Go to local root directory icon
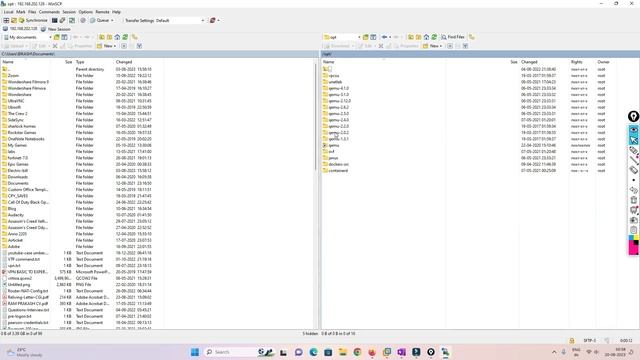Viewport: 640px width, 360px height. click(109, 37)
